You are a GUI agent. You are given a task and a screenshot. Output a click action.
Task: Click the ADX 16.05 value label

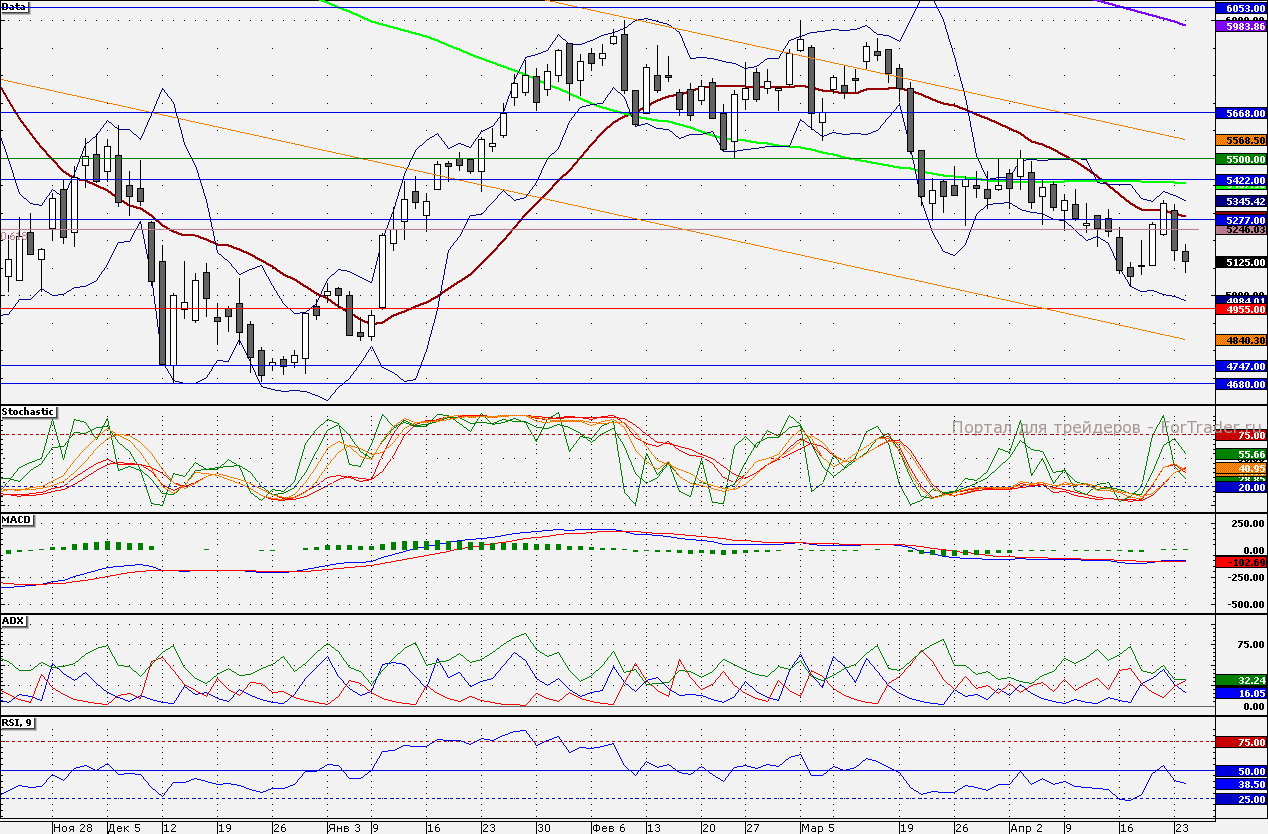coord(1241,693)
